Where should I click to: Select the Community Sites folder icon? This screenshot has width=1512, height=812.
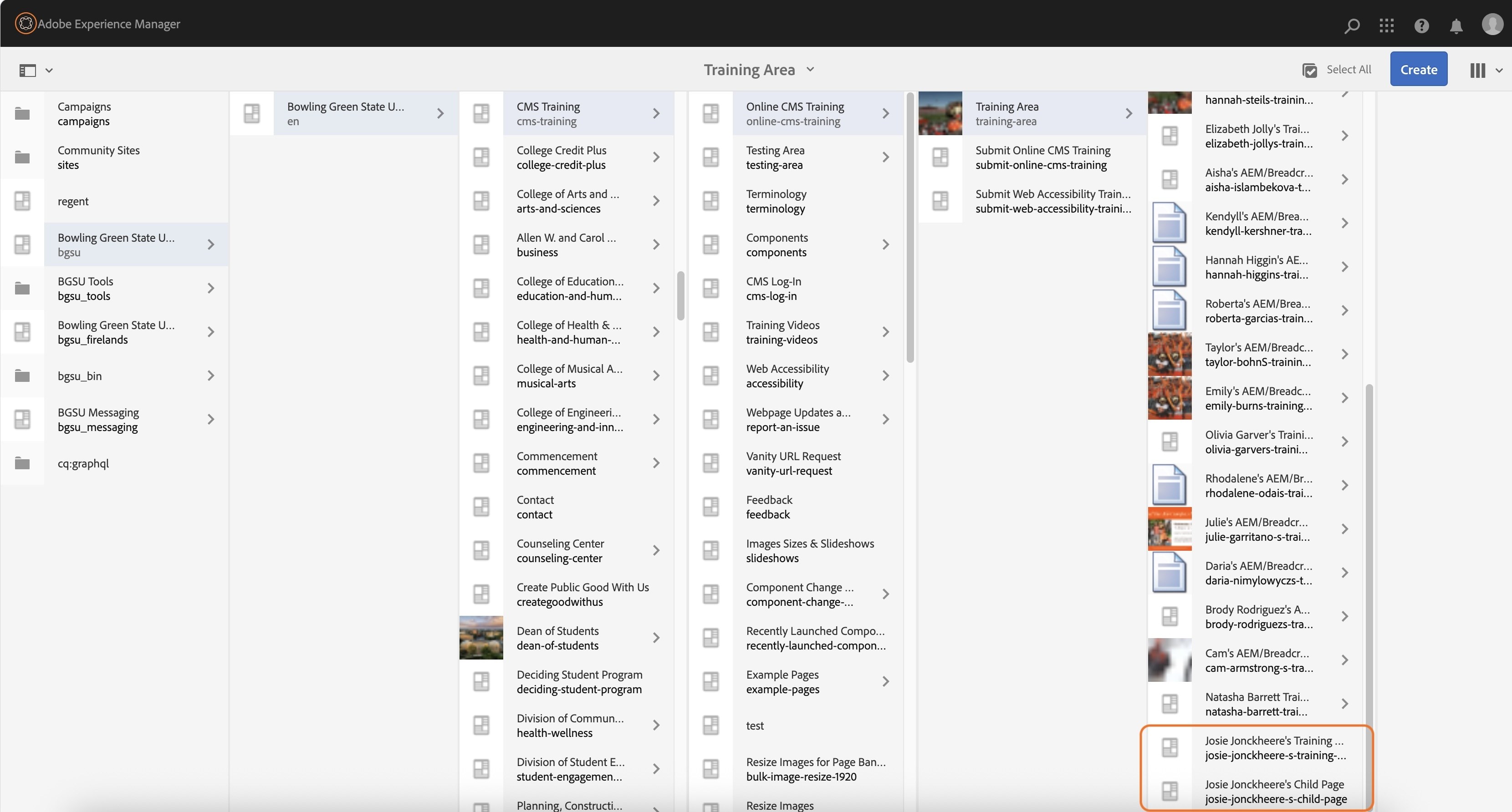[x=22, y=157]
